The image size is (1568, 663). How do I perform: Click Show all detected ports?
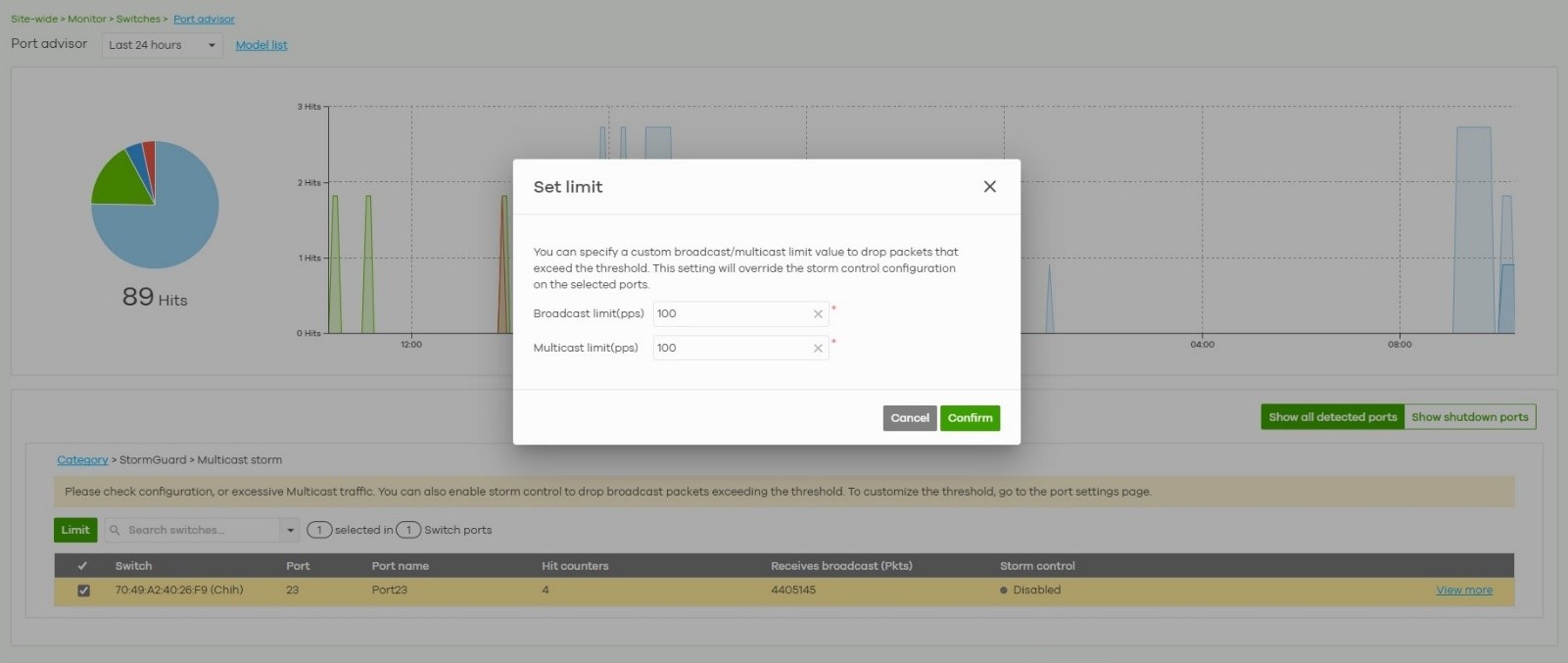(x=1333, y=417)
